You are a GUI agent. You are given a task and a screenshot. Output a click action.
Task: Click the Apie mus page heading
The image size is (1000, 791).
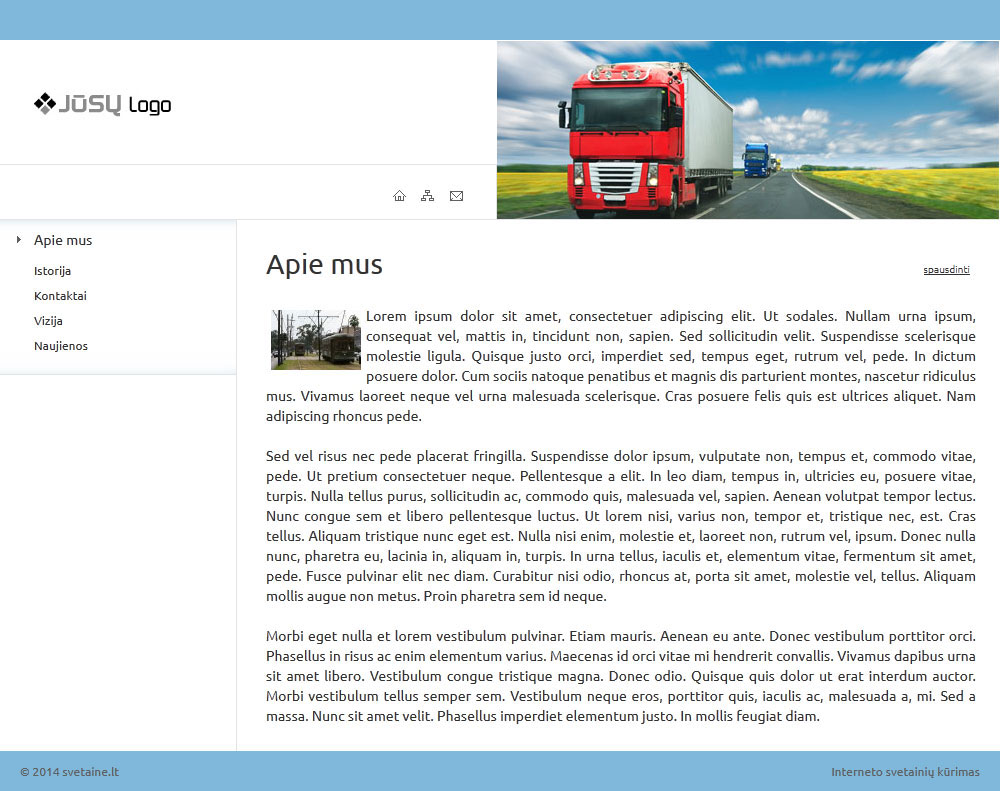point(324,265)
